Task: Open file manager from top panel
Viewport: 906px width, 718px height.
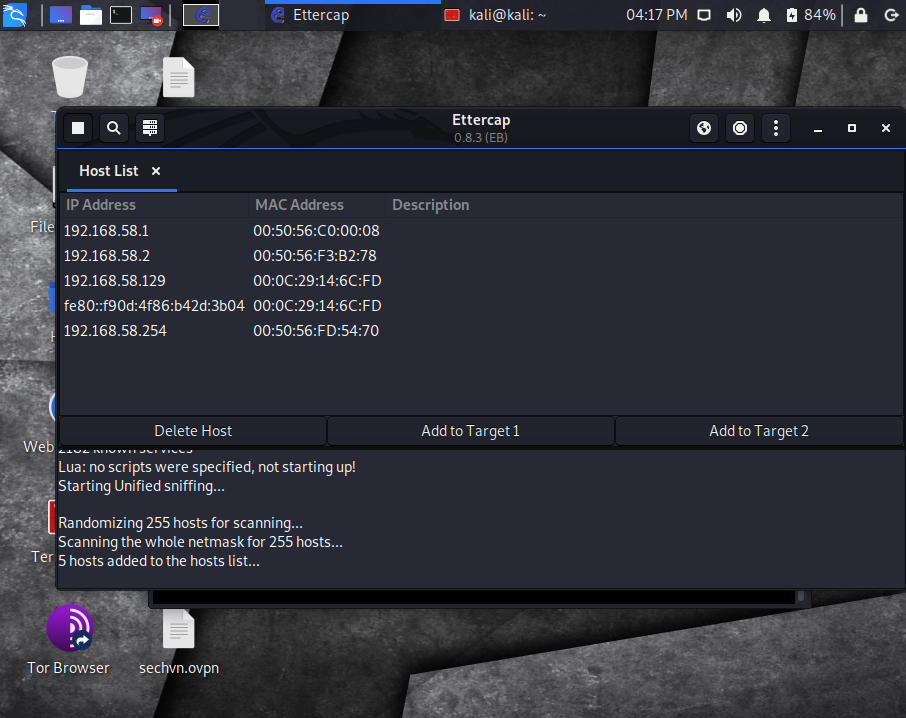Action: tap(91, 15)
